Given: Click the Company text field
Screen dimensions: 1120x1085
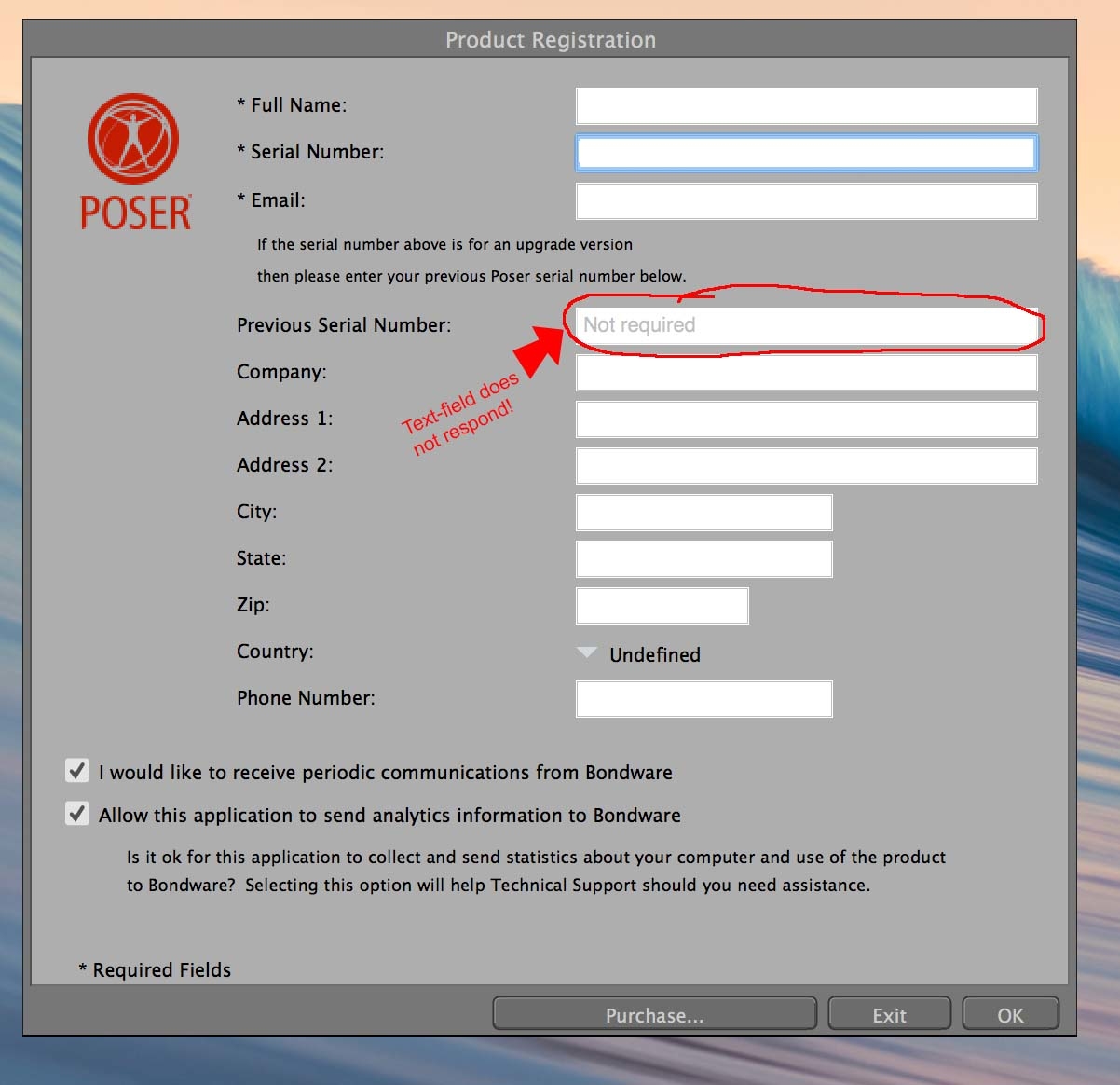Looking at the screenshot, I should coord(806,373).
